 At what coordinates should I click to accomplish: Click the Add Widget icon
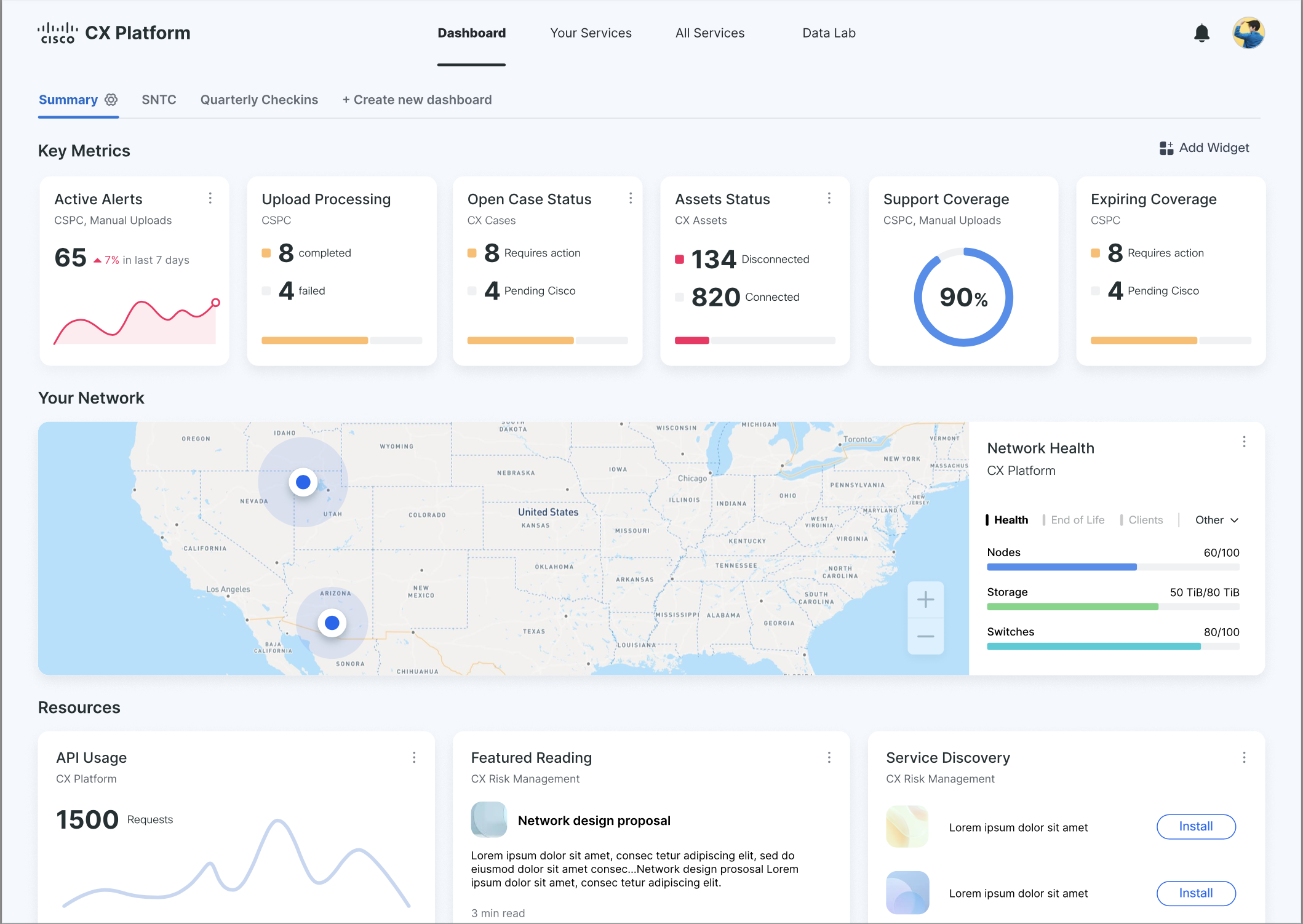1166,148
